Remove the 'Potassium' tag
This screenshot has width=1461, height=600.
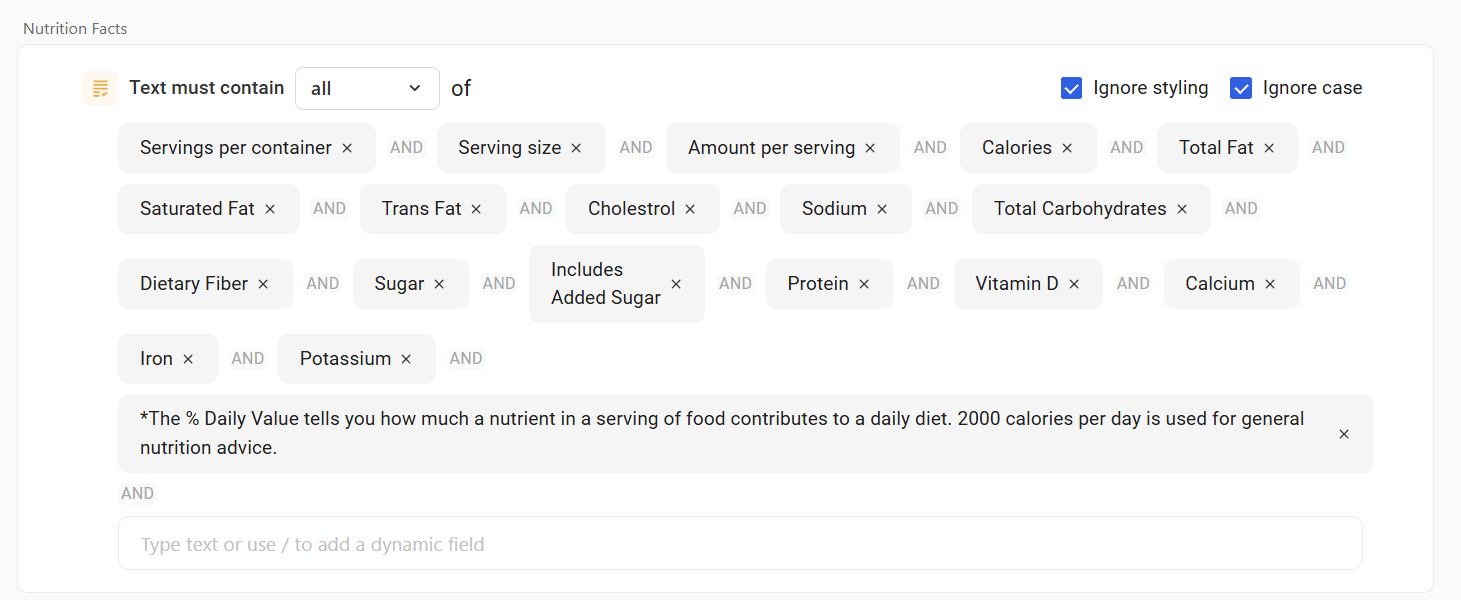click(x=406, y=359)
